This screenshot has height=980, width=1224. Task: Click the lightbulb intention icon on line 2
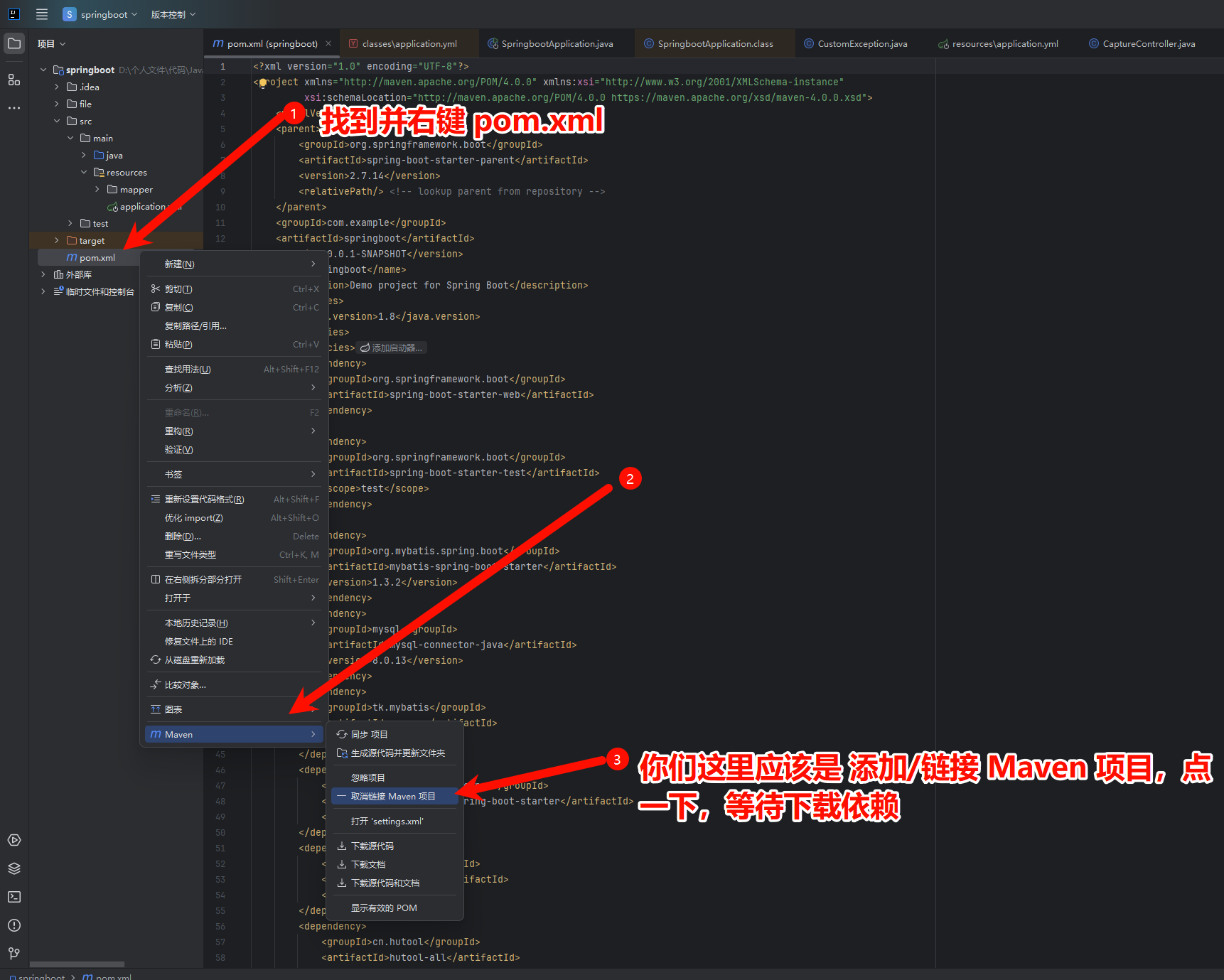(263, 82)
